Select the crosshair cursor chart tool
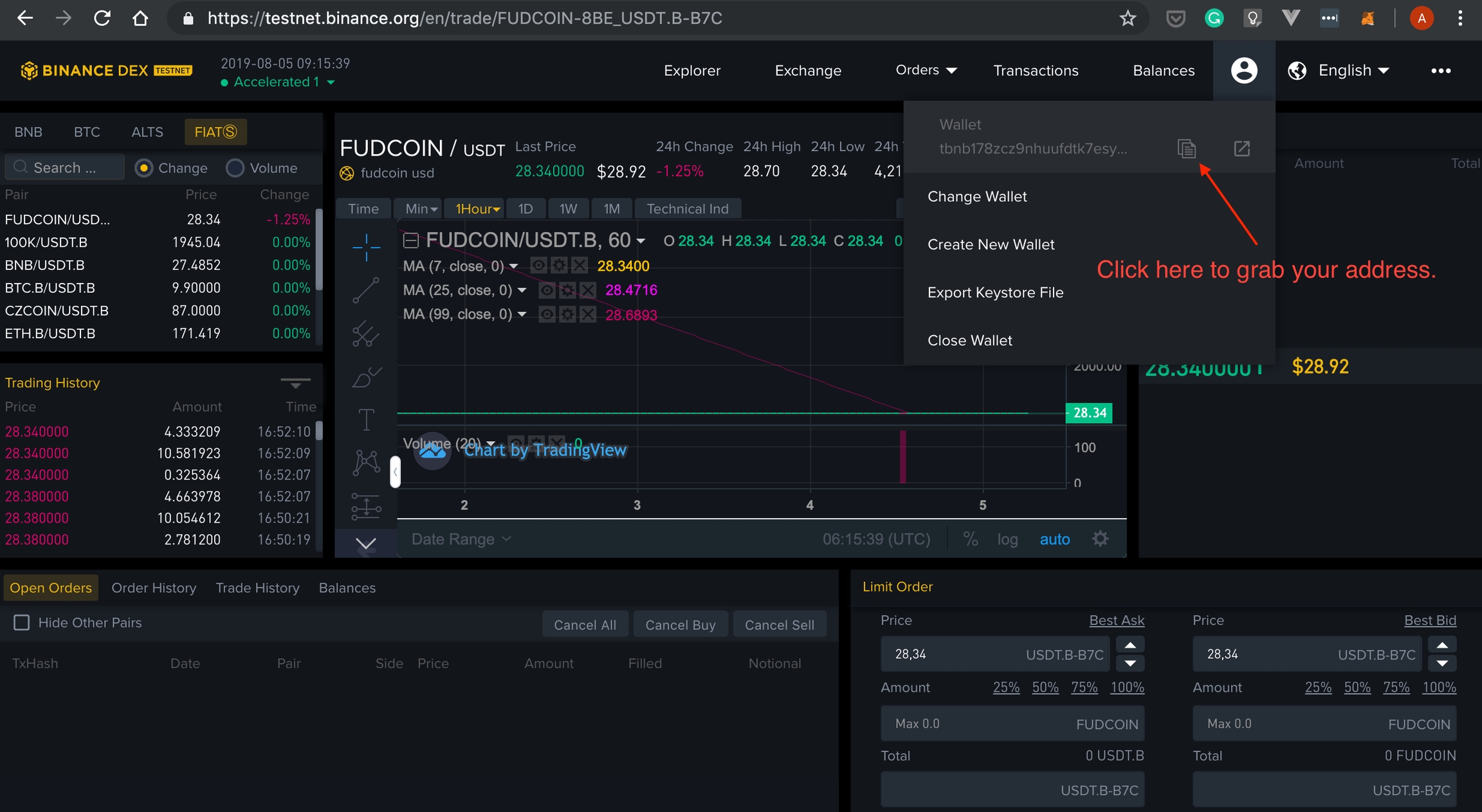The height and width of the screenshot is (812, 1482). pos(366,247)
